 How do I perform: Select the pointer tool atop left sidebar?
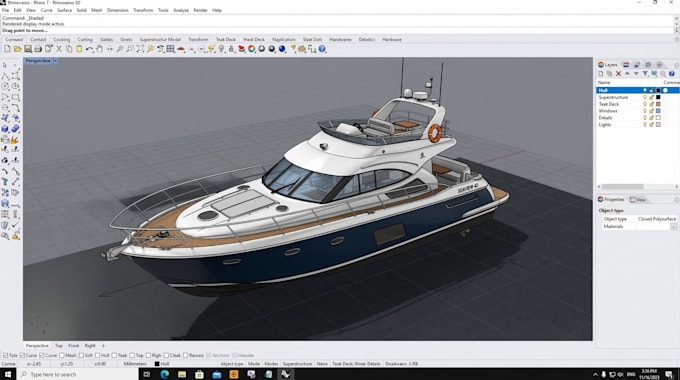point(5,65)
